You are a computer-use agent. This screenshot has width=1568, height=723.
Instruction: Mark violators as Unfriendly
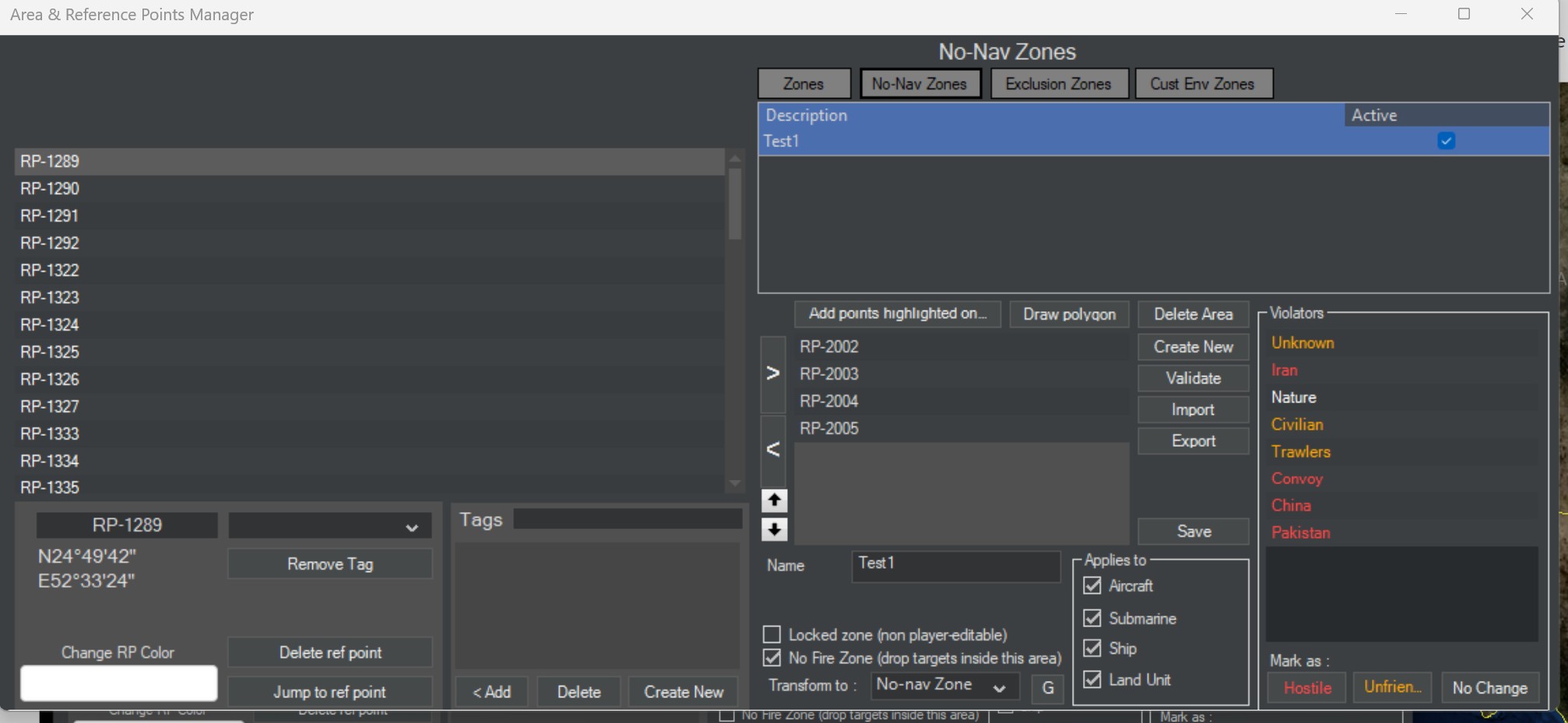pos(1392,687)
